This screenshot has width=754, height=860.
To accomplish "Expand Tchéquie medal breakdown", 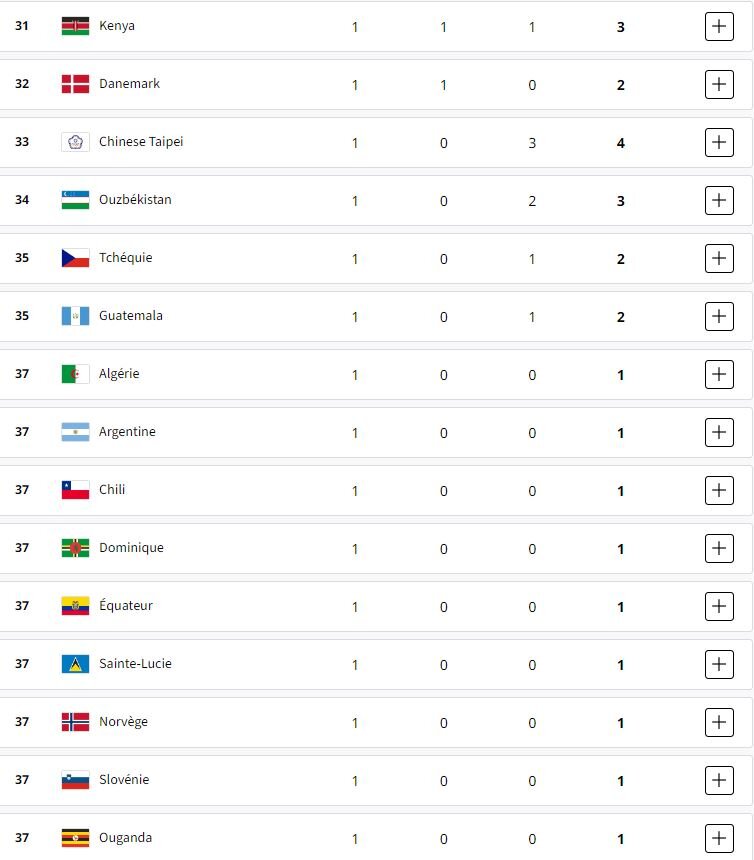I will (719, 259).
